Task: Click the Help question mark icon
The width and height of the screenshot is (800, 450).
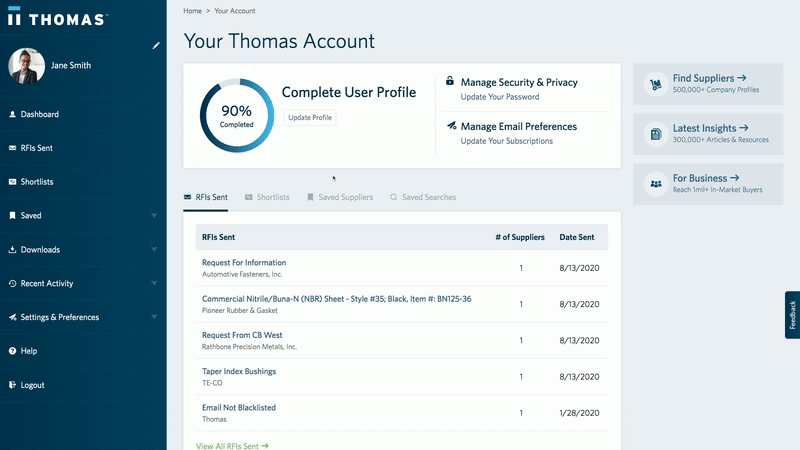Action: click(12, 351)
